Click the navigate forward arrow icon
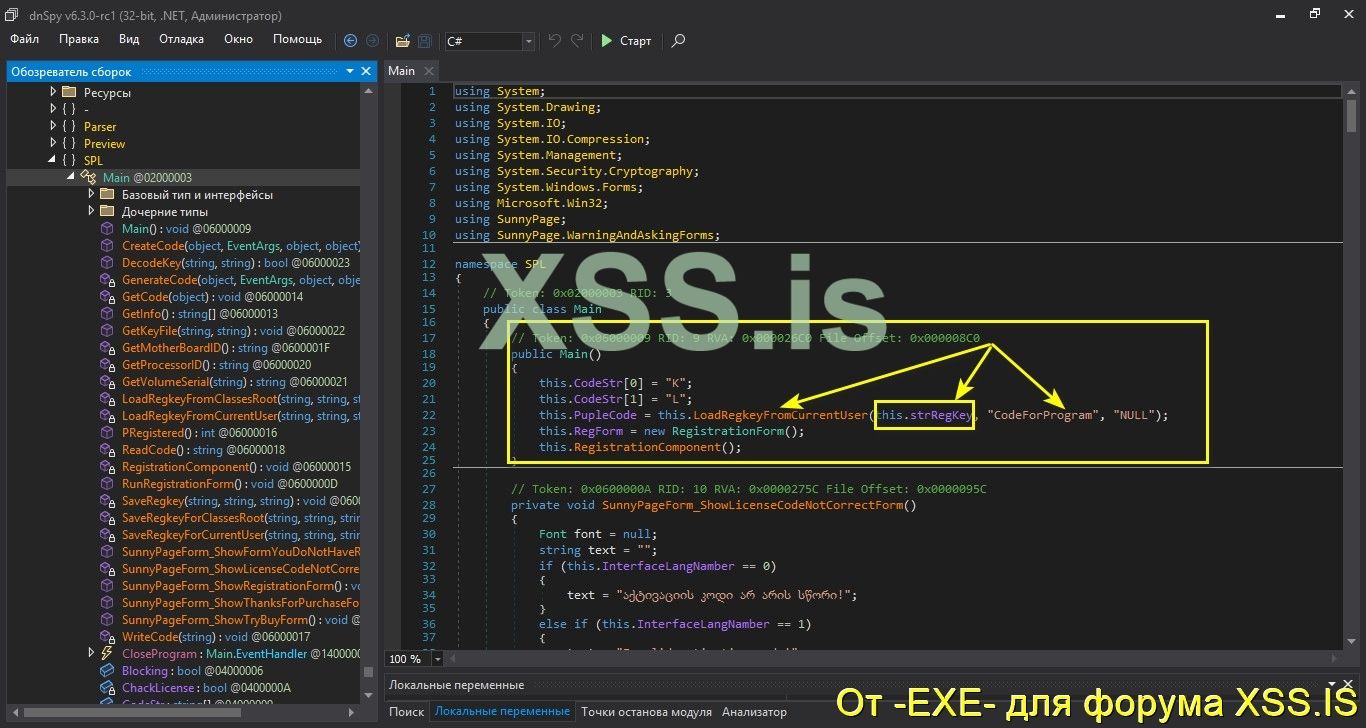This screenshot has height=728, width=1366. pos(371,41)
